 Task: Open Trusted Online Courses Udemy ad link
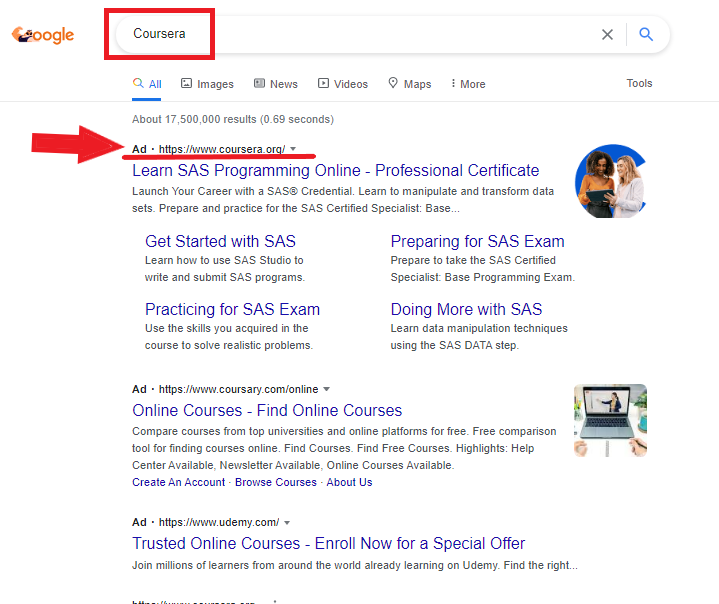[328, 543]
